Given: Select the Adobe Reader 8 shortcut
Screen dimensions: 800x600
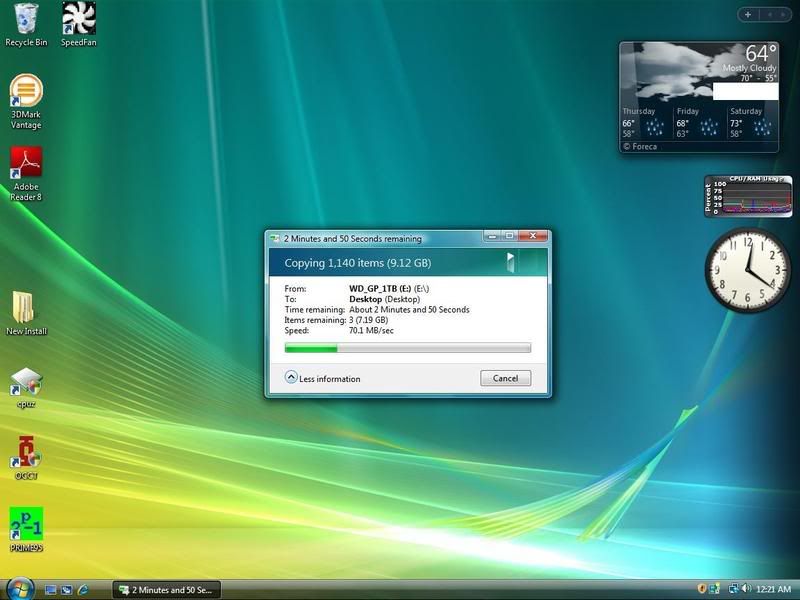Looking at the screenshot, I should [x=26, y=174].
